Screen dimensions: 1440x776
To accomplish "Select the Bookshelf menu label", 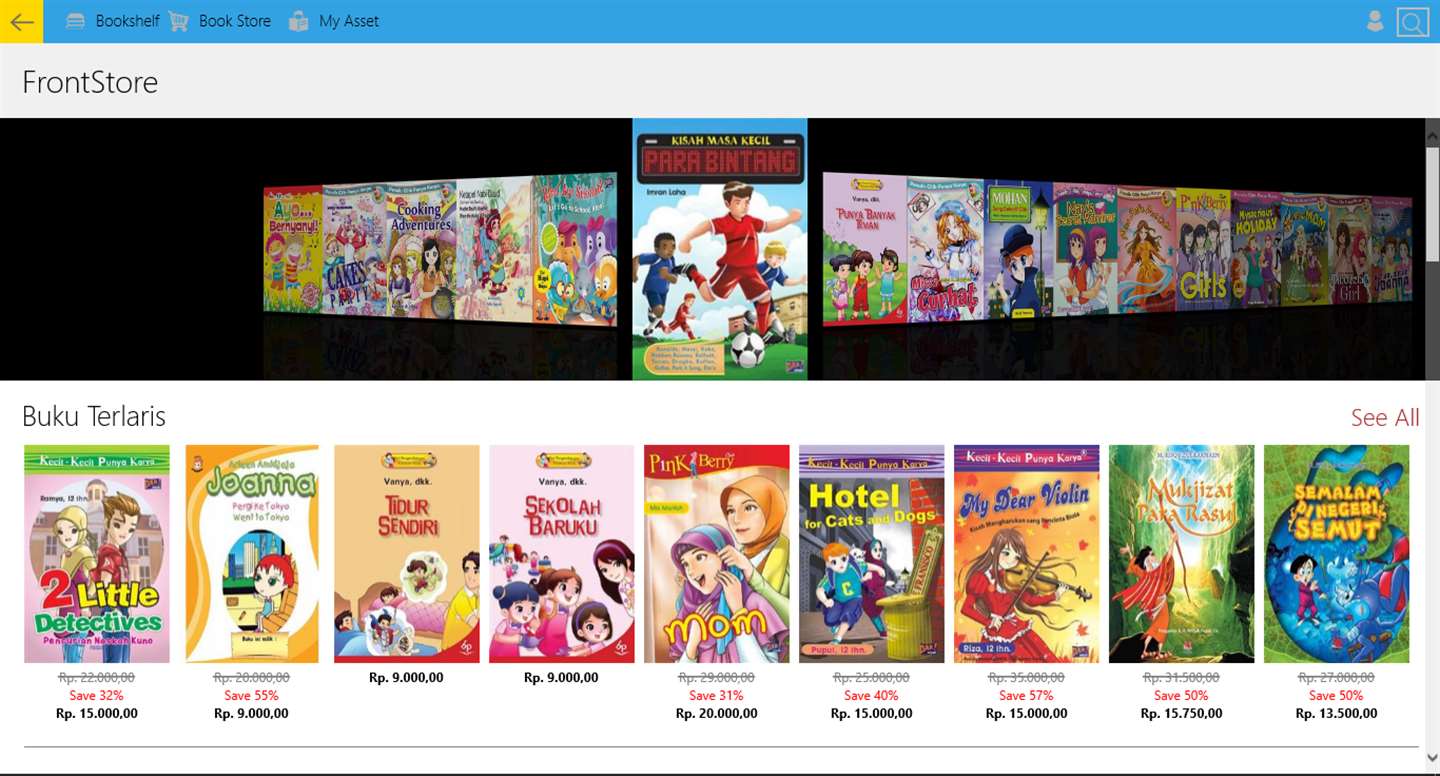I will pos(127,21).
